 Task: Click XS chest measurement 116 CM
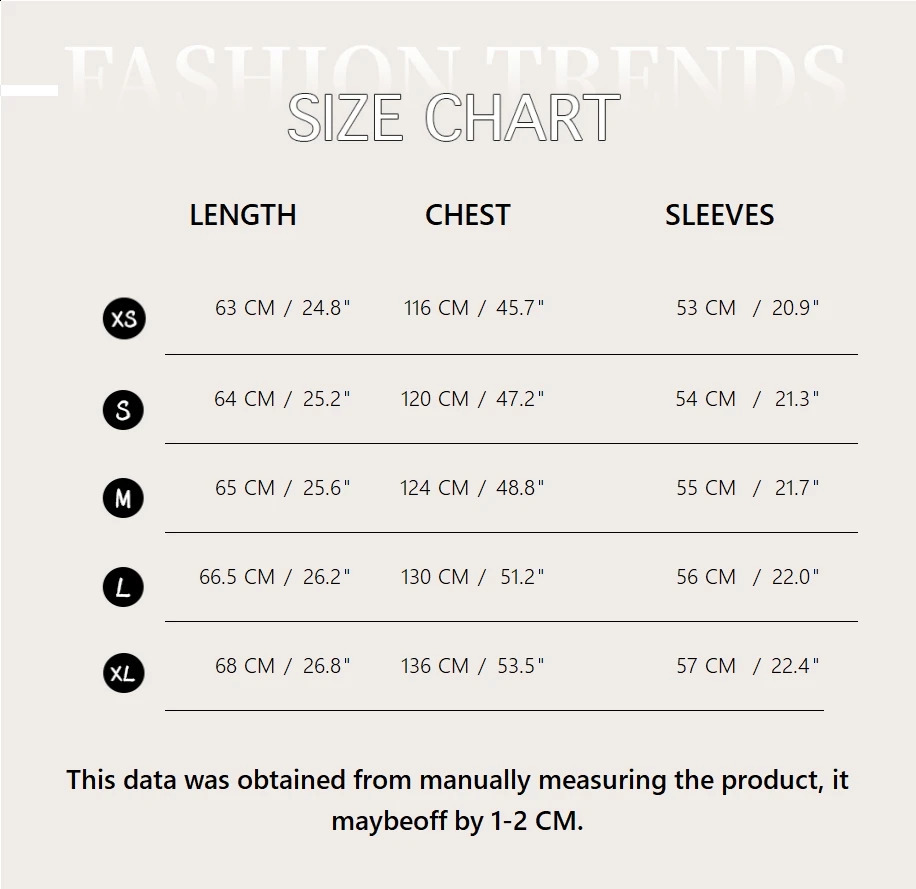click(x=436, y=308)
